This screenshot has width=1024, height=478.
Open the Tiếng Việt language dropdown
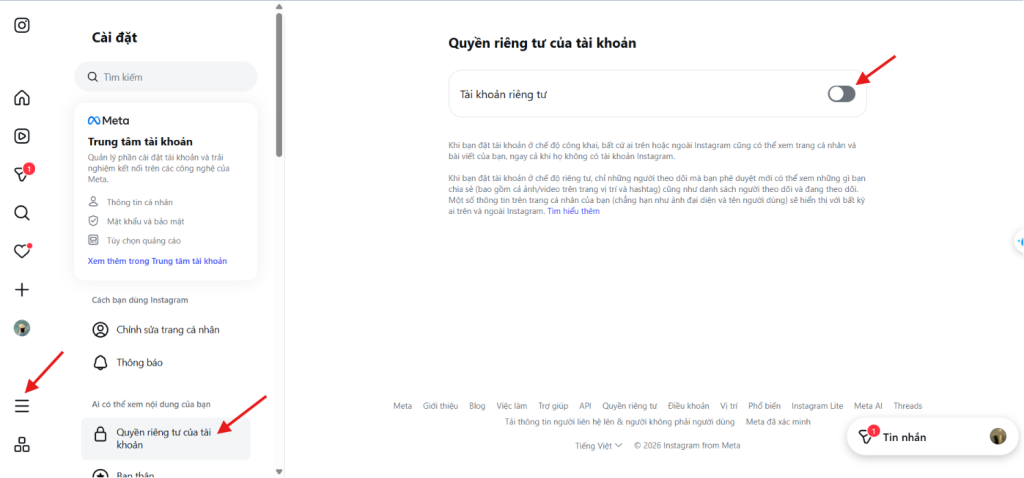598,445
